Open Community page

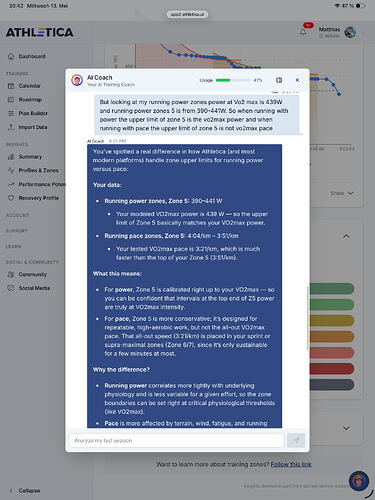[x=33, y=274]
